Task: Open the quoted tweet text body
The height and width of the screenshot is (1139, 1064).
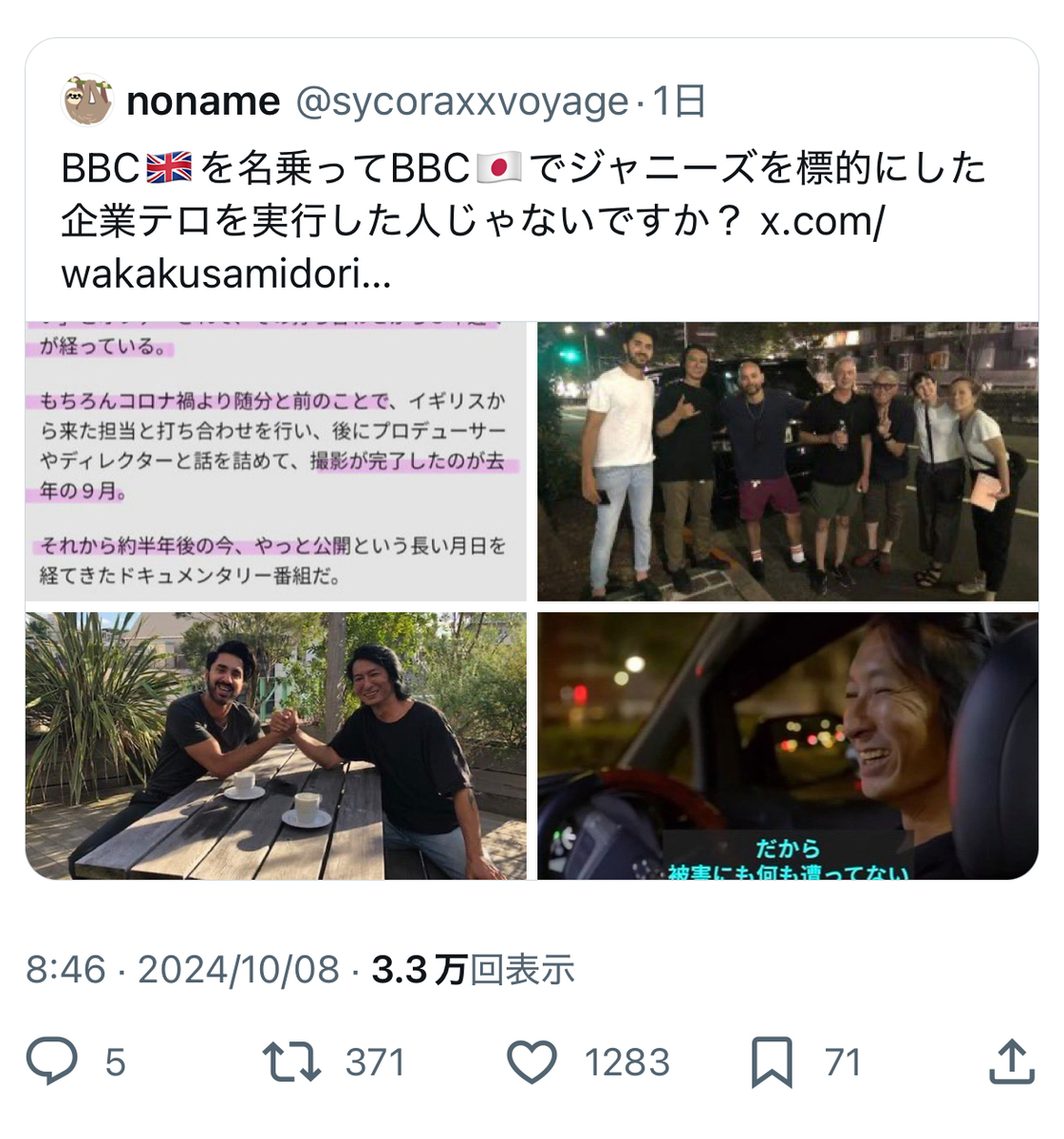Action: pyautogui.click(x=524, y=220)
